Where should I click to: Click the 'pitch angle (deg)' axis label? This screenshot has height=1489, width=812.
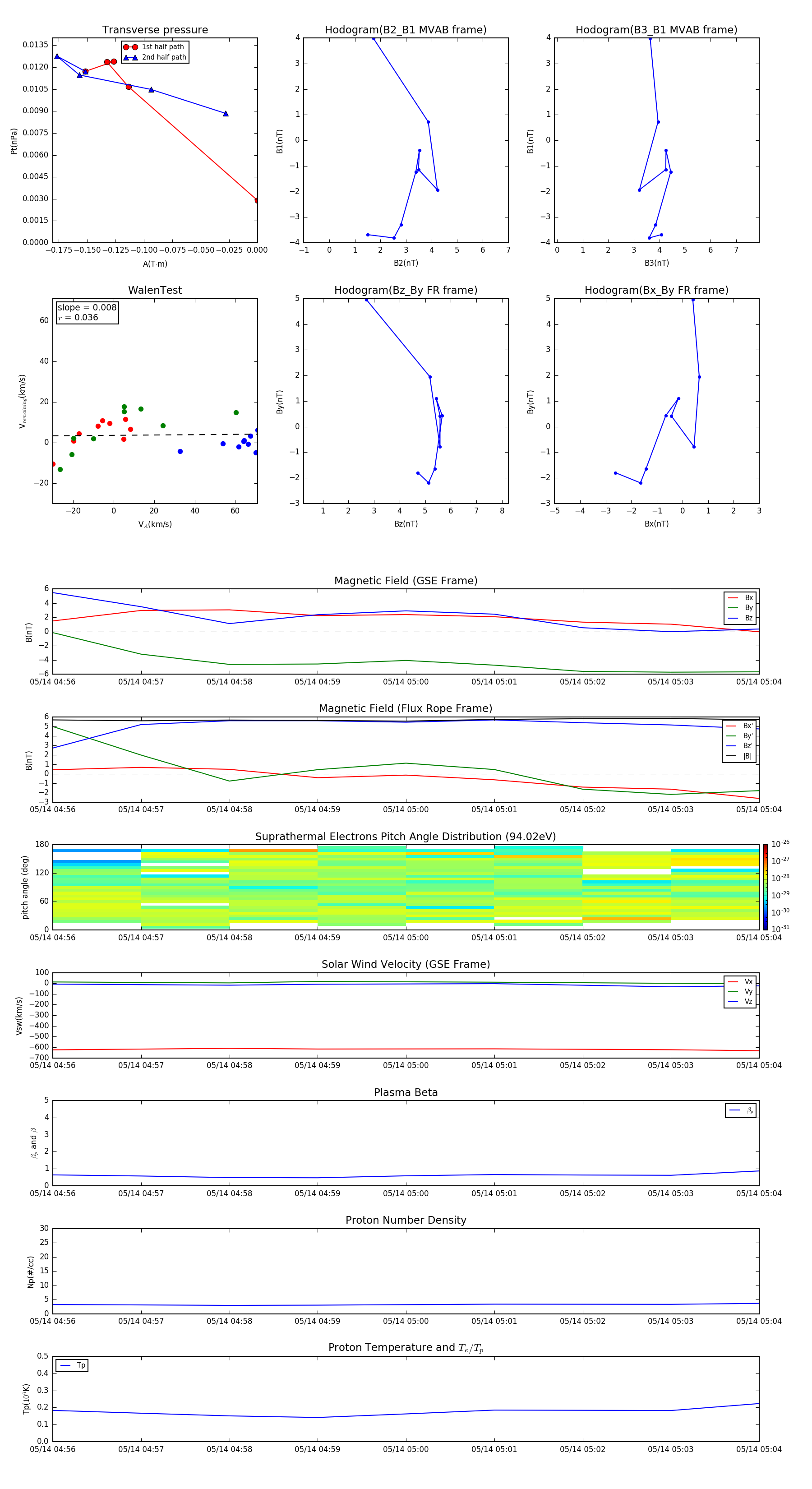click(x=25, y=887)
